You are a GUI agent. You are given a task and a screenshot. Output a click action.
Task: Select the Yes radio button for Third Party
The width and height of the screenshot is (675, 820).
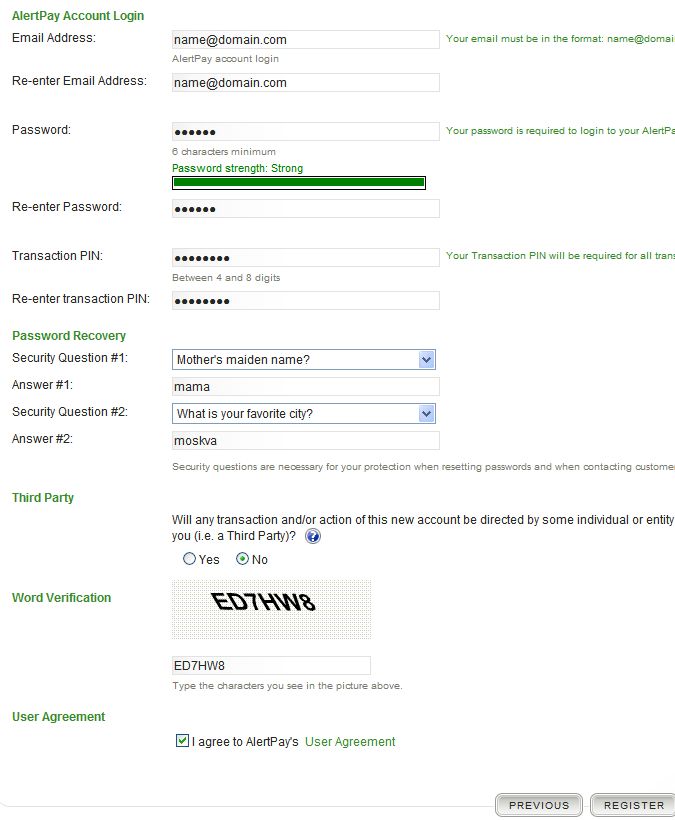[x=189, y=559]
